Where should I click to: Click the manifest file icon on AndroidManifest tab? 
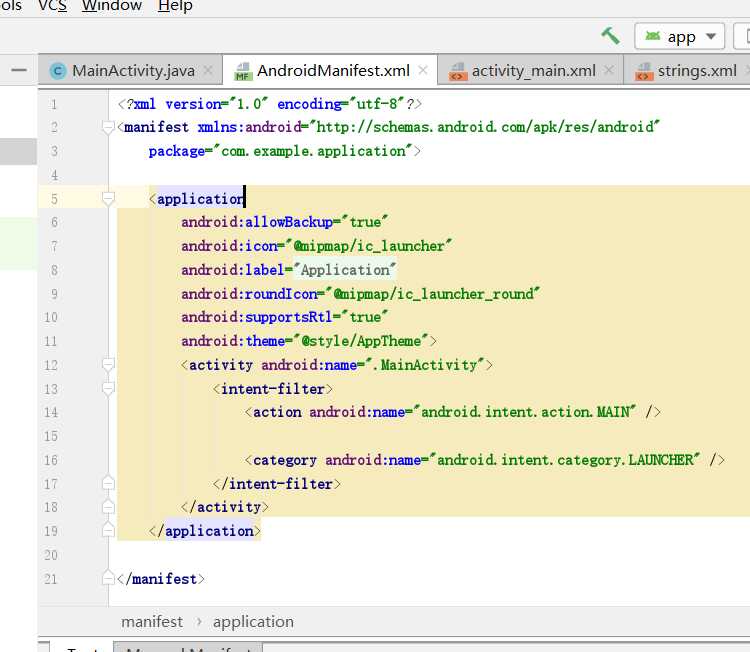tap(243, 71)
